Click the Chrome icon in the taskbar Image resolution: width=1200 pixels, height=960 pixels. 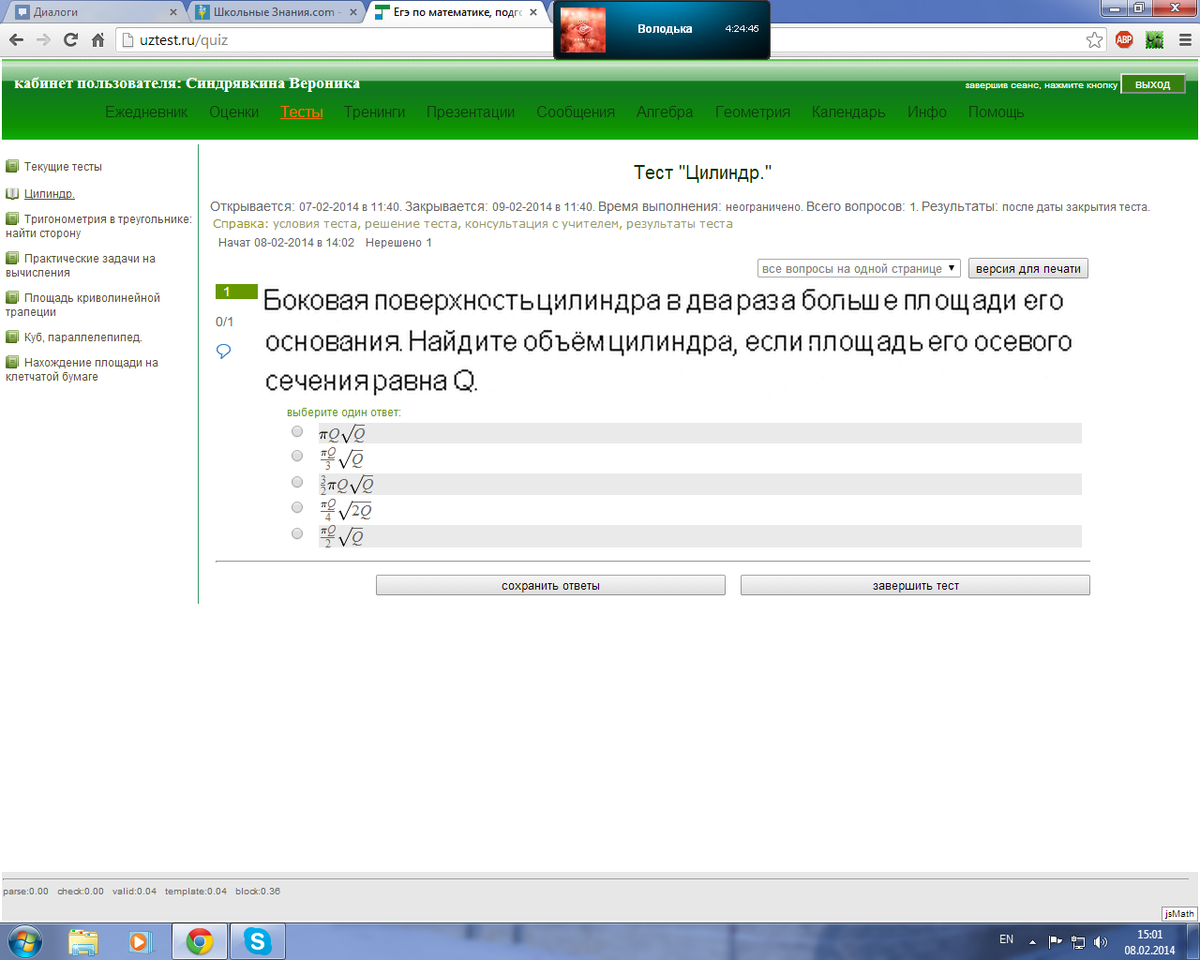tap(199, 941)
